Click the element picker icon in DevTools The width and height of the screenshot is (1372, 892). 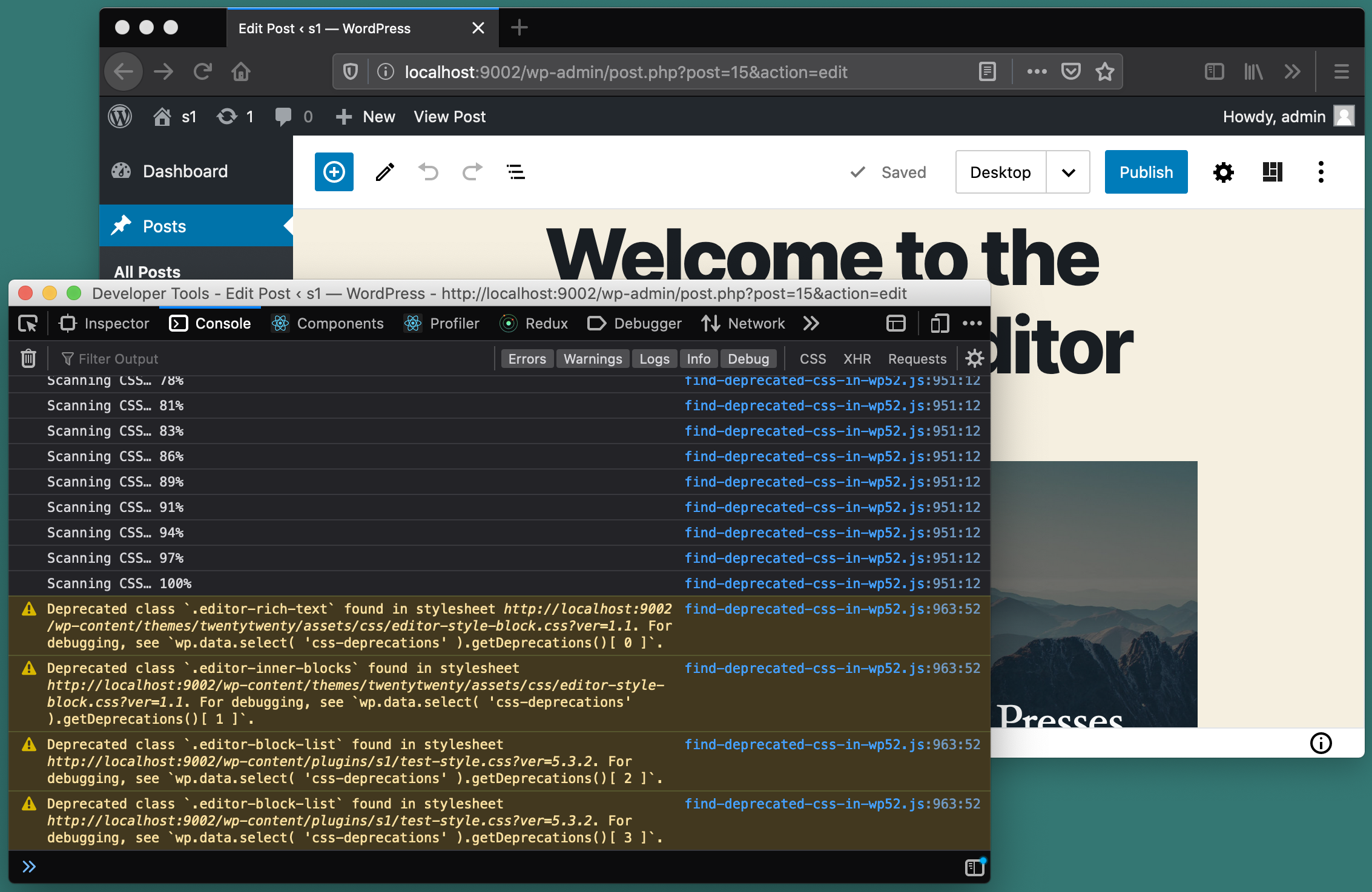[28, 324]
